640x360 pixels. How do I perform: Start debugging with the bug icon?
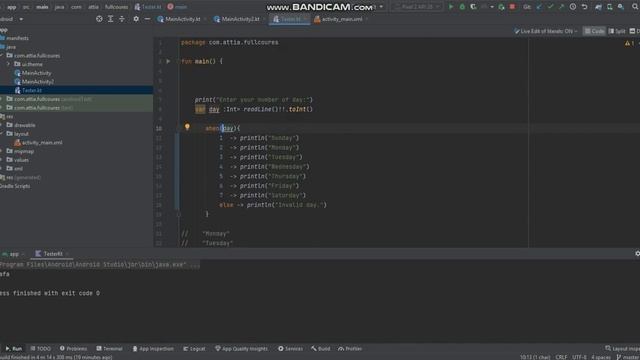tap(462, 7)
